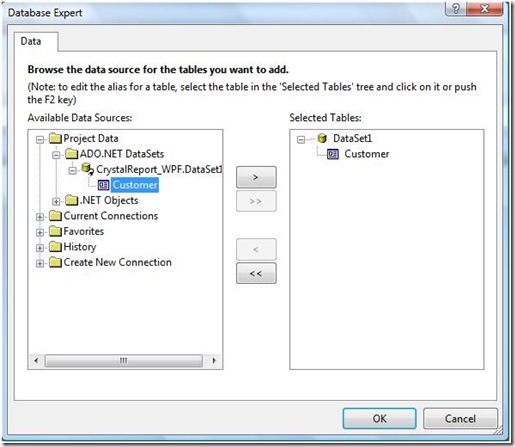Screen dimensions: 515x447
Task: Click the Cancel button
Action: (460, 418)
